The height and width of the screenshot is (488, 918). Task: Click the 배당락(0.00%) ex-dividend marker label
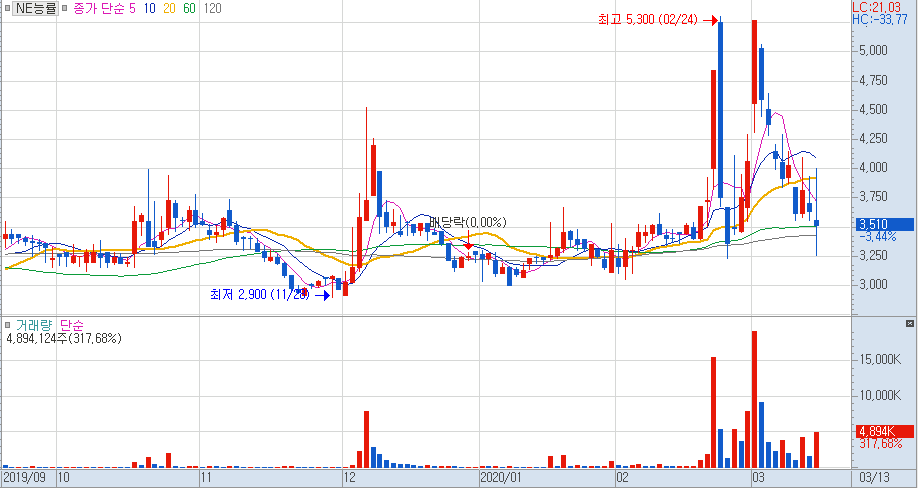click(468, 222)
